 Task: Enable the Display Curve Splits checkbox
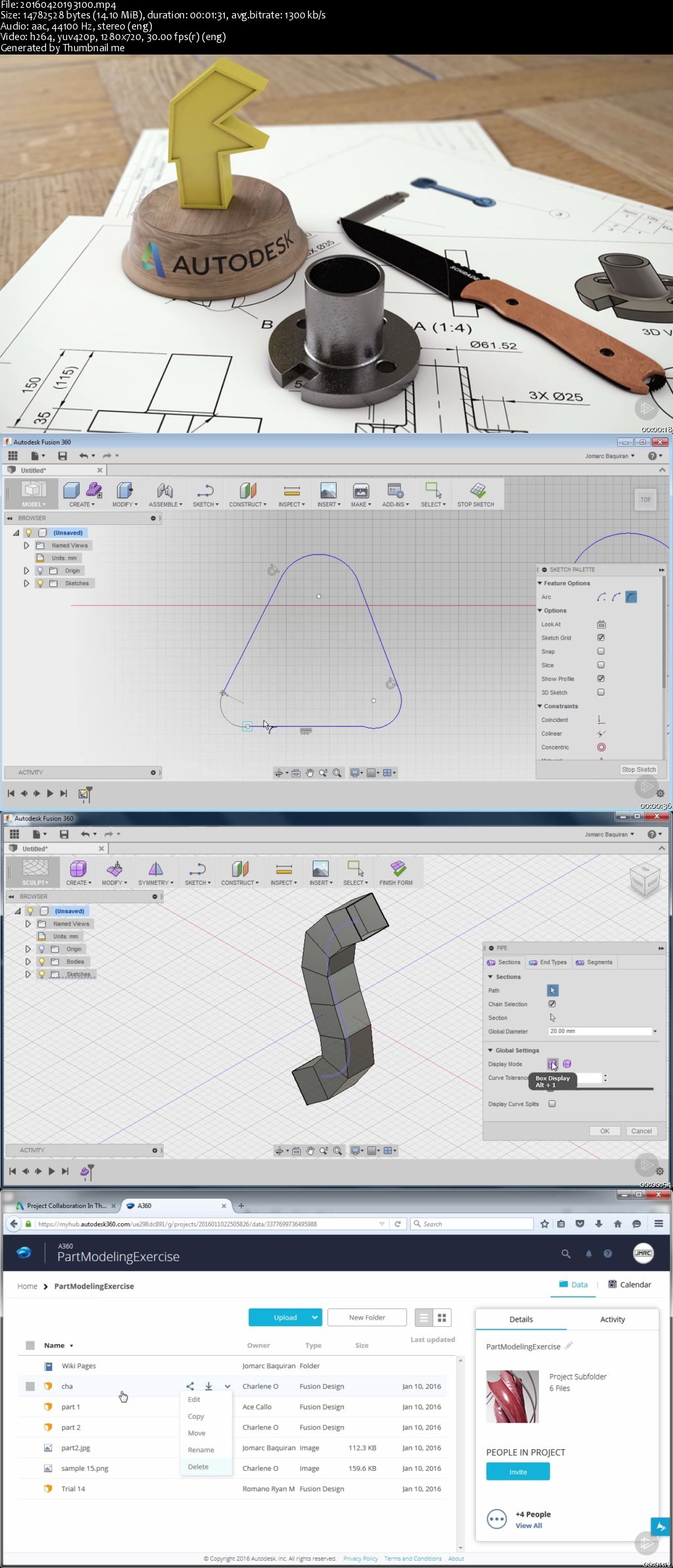click(552, 1104)
